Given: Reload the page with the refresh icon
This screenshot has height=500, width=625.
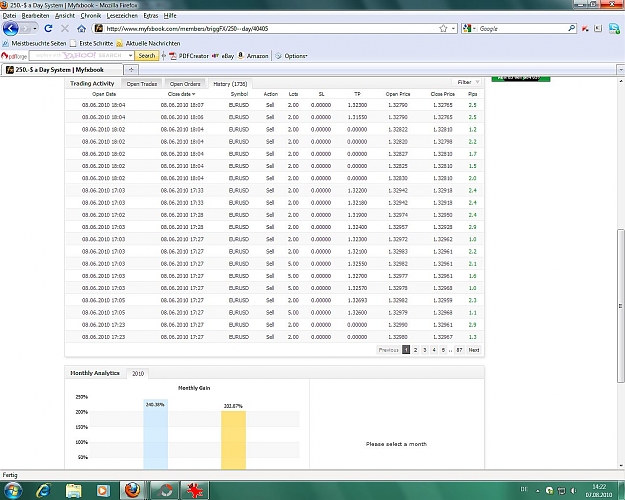Looking at the screenshot, I should [x=48, y=28].
